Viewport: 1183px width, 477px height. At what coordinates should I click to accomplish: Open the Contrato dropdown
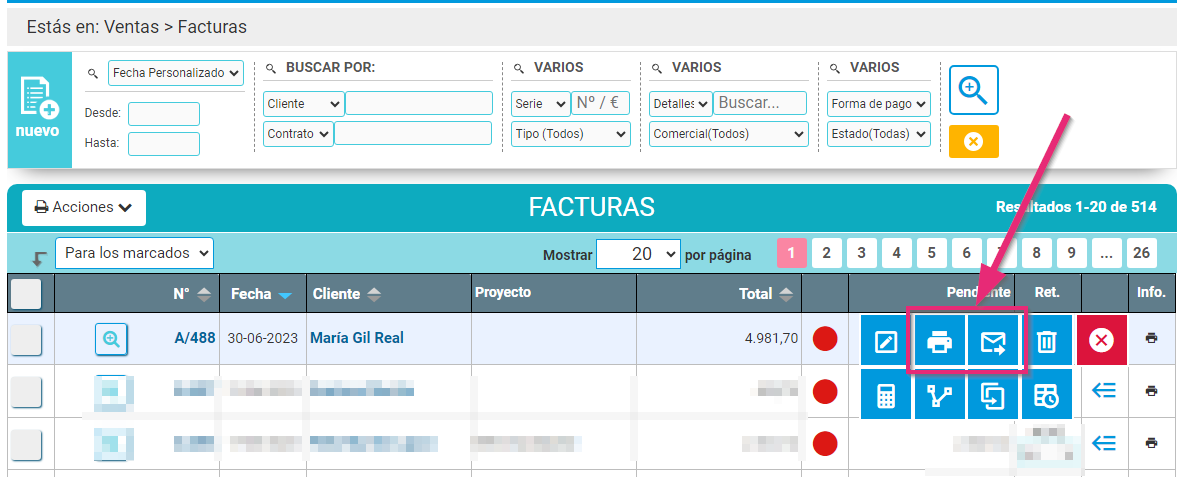[298, 134]
